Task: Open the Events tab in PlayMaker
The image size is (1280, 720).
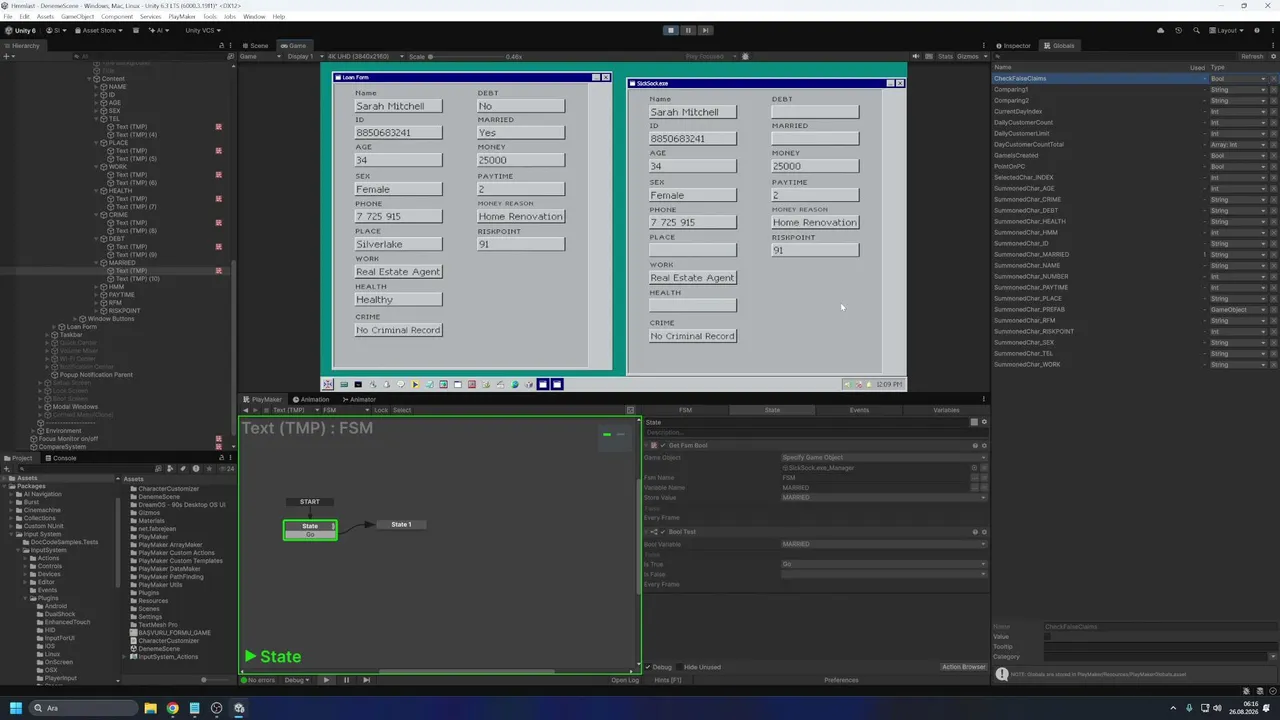Action: point(859,410)
